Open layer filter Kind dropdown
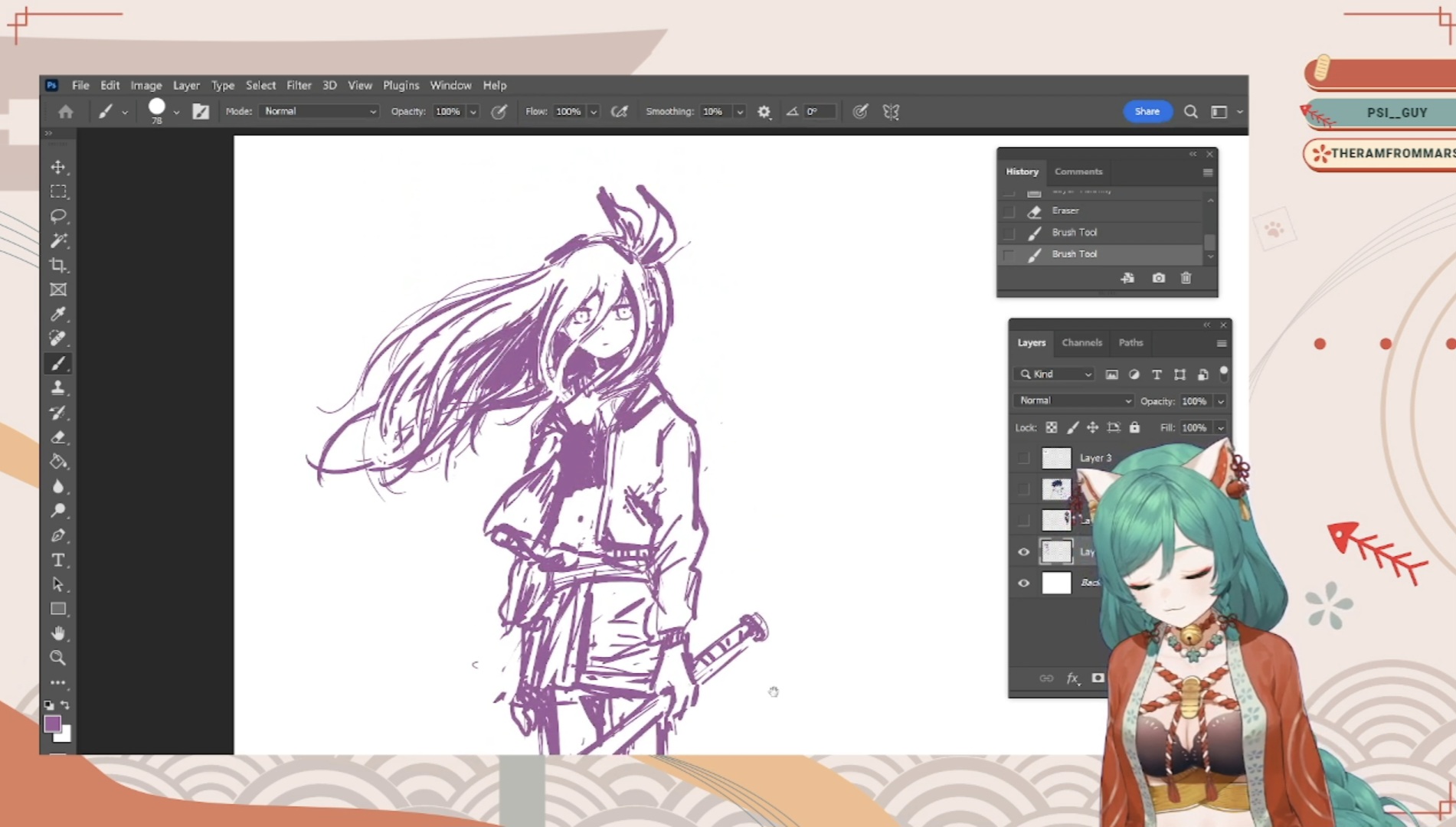 [1054, 374]
